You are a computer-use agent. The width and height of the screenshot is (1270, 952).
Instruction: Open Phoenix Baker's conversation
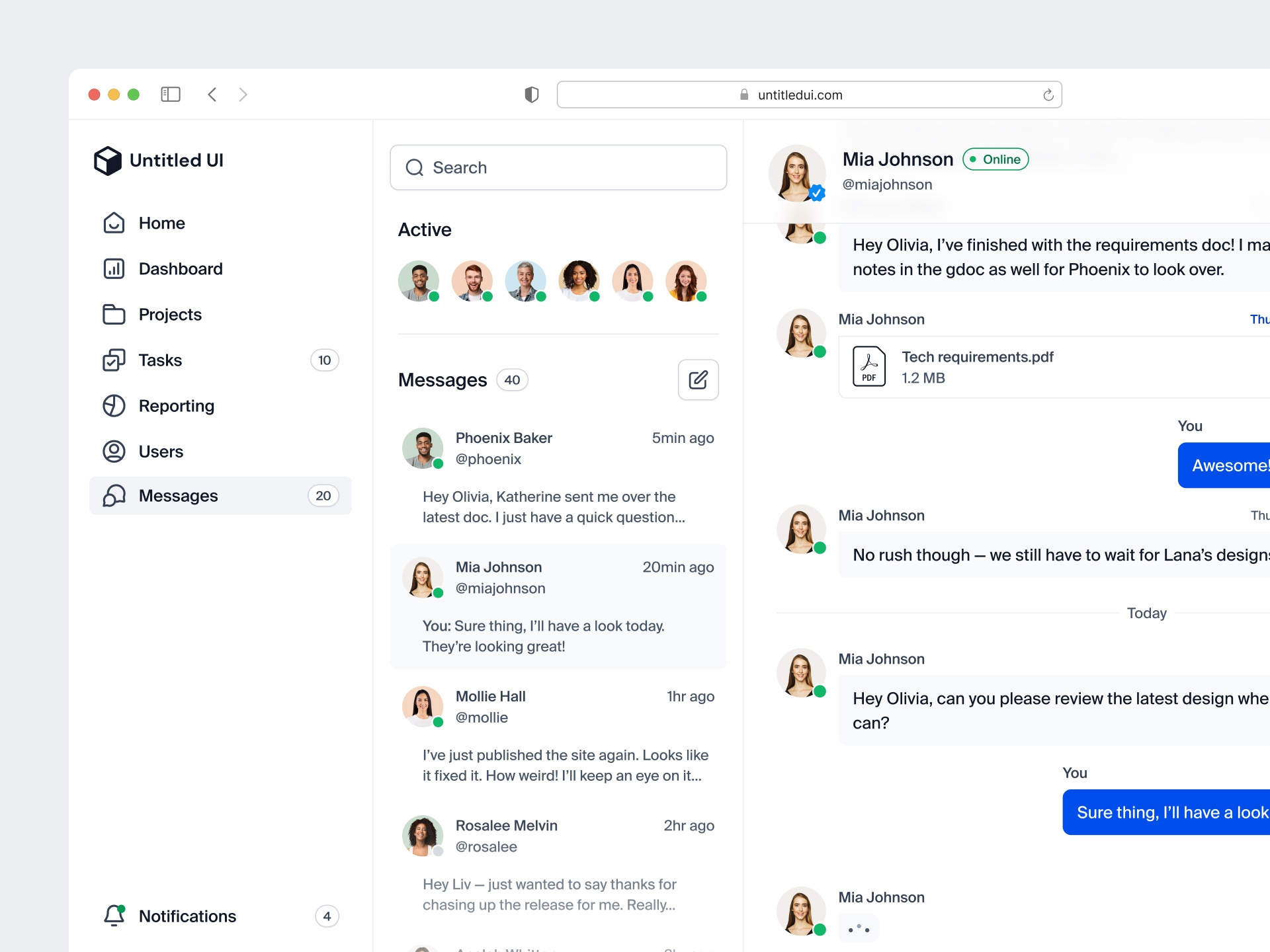click(558, 477)
